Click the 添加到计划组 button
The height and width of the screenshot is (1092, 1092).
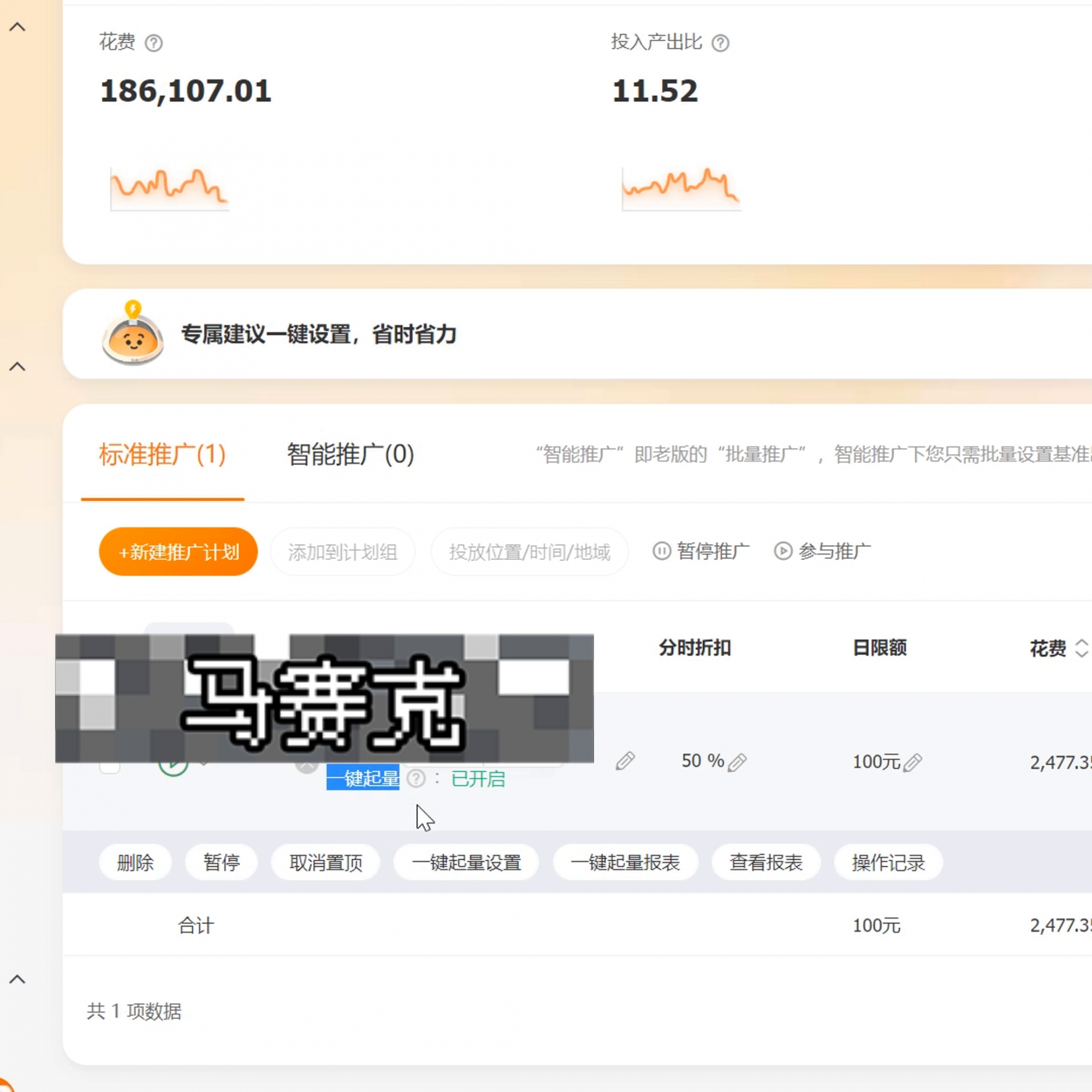(x=342, y=551)
